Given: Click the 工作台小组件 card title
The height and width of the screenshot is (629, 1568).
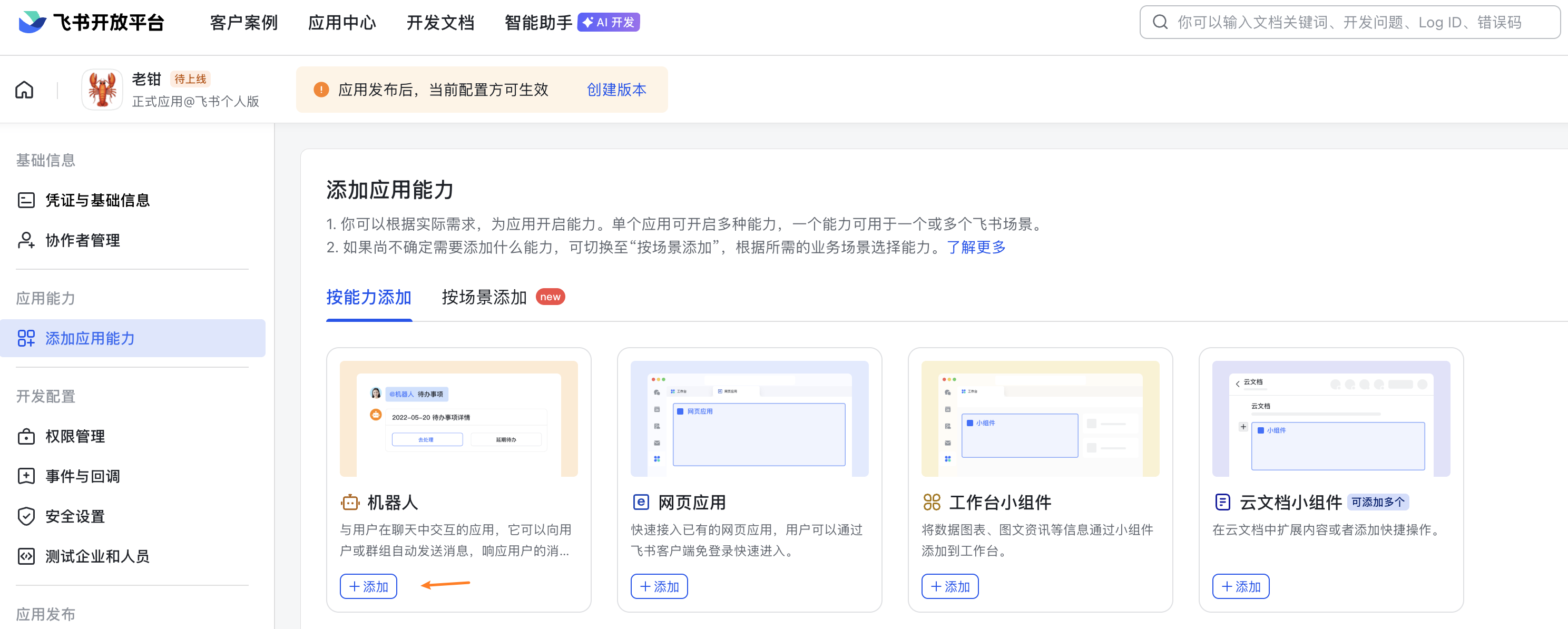Looking at the screenshot, I should point(1000,503).
